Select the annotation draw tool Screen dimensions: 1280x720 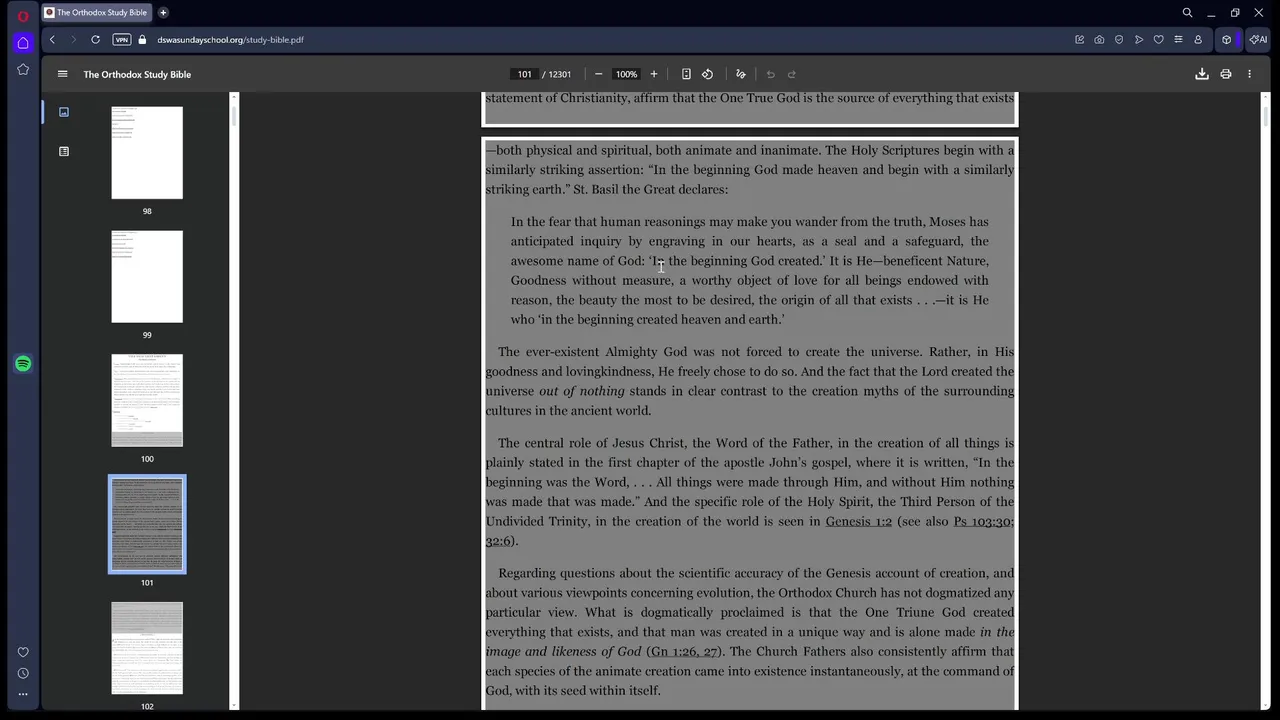pos(741,74)
